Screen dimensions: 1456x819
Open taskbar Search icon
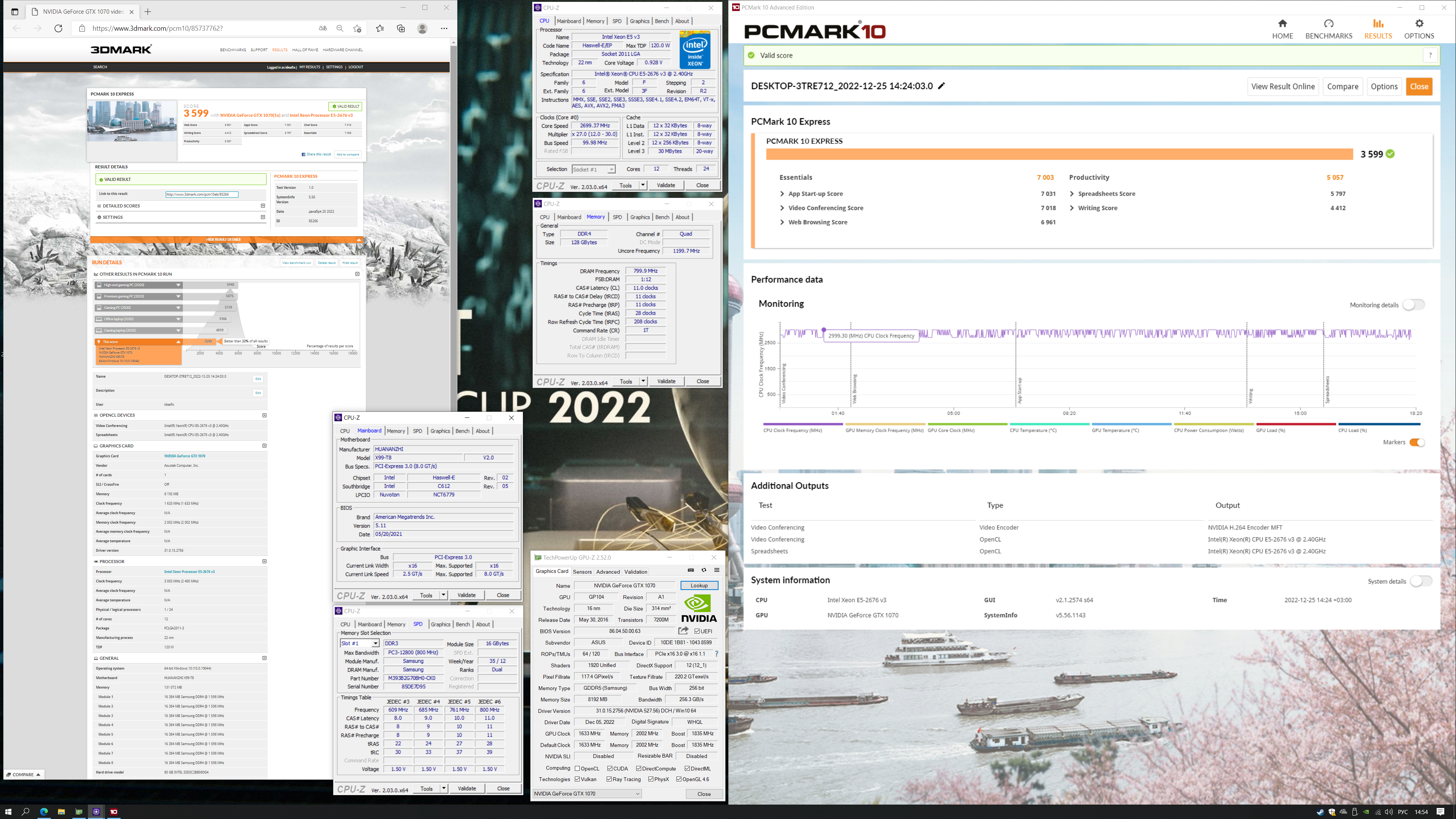pos(25,812)
